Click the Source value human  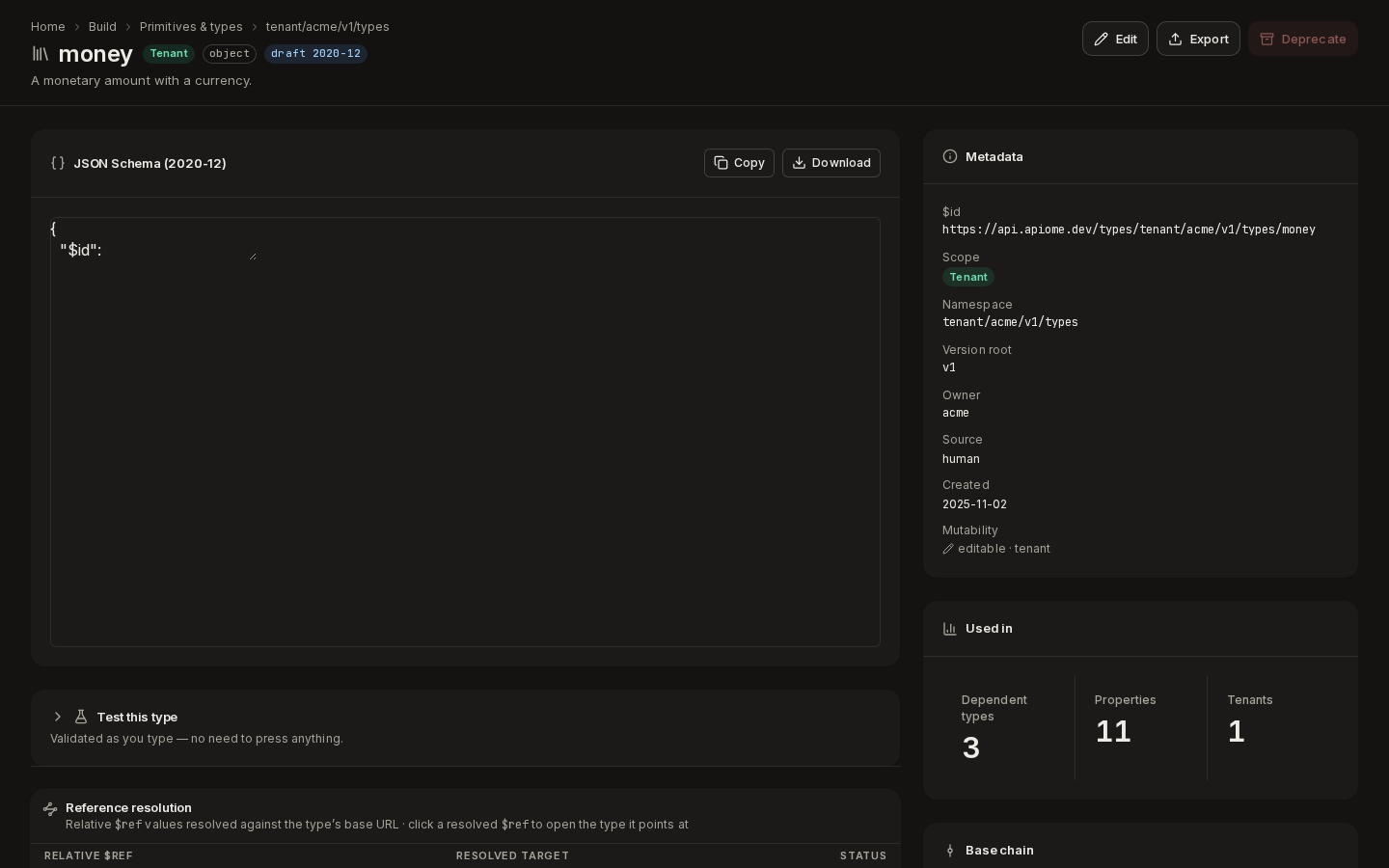[x=961, y=459]
